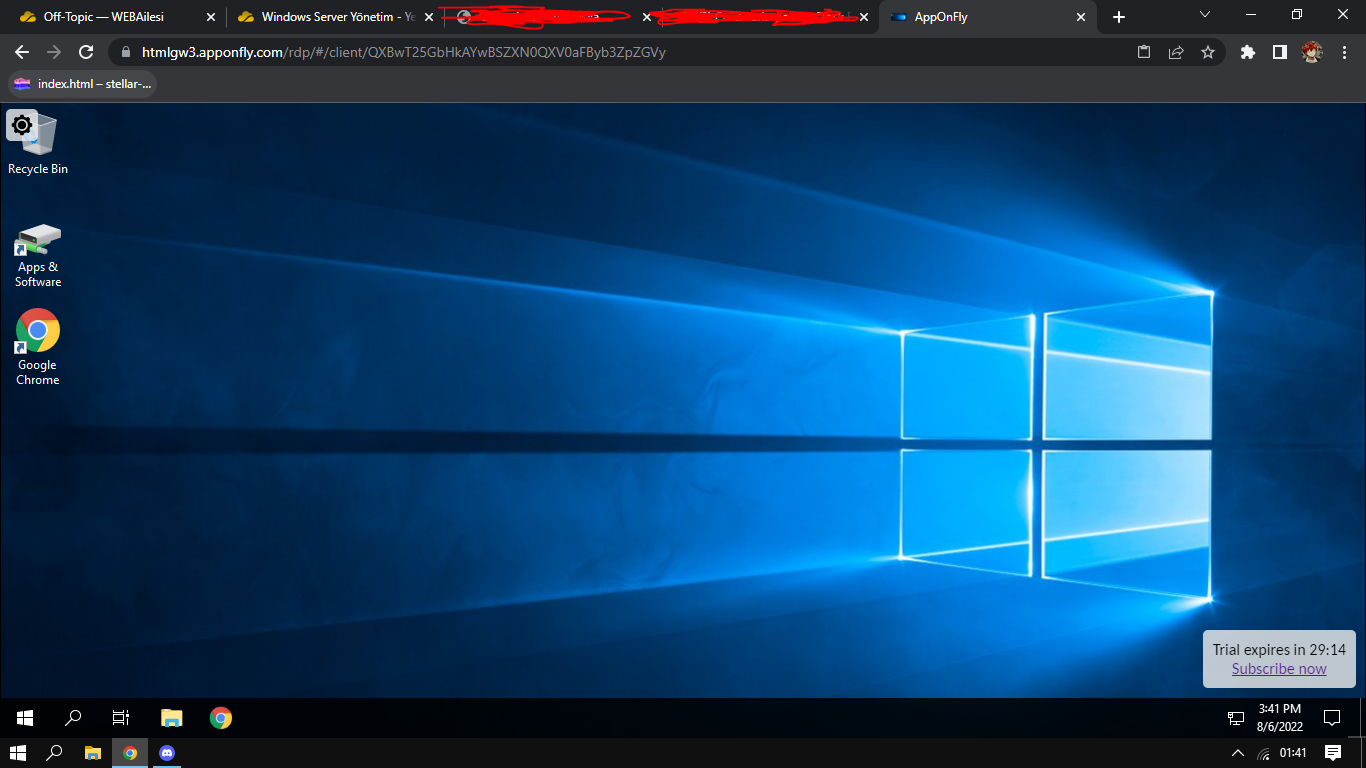This screenshot has width=1366, height=768.
Task: Select the Apps & Software shortcut
Action: [38, 255]
